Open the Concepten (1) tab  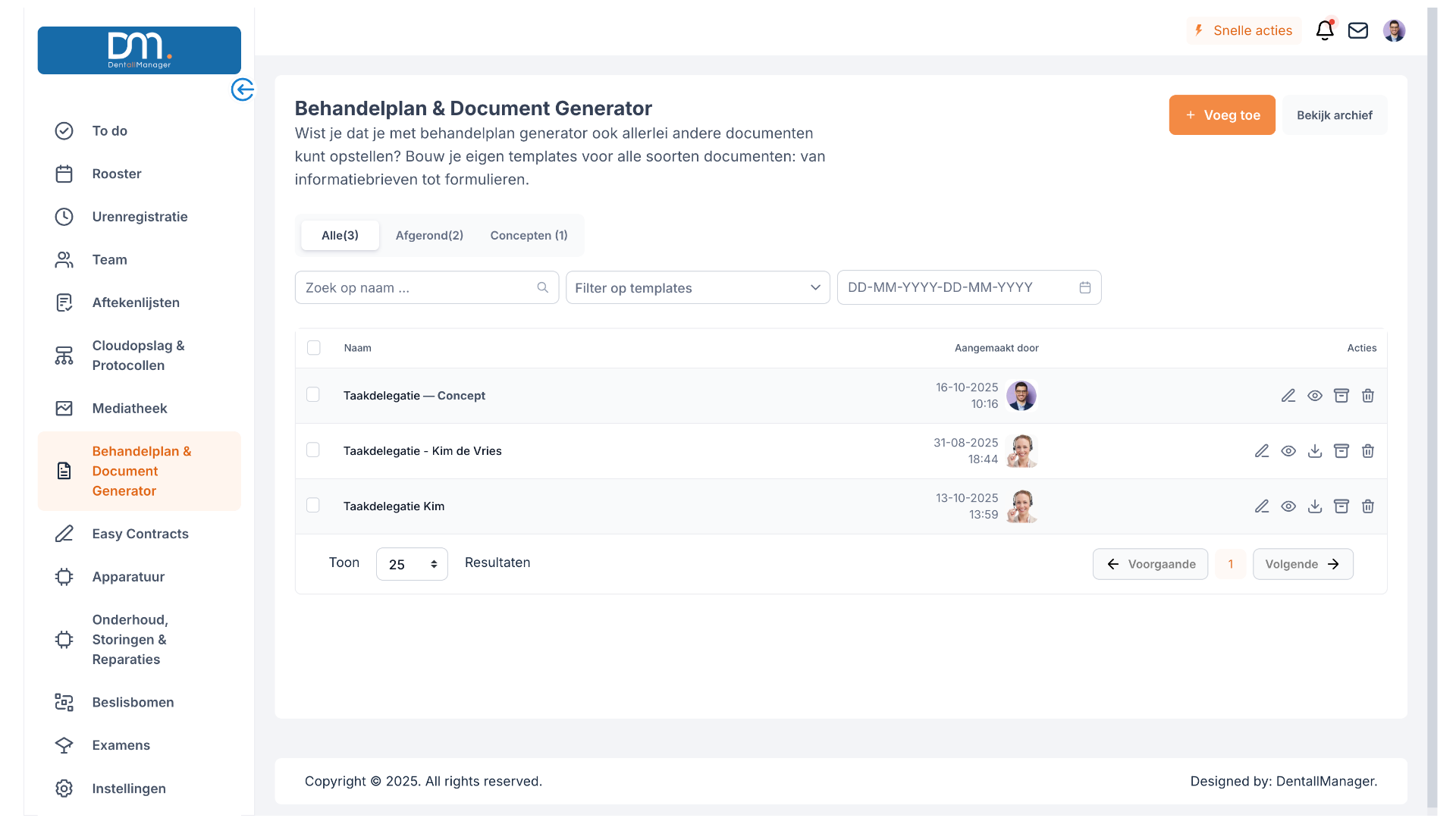529,235
